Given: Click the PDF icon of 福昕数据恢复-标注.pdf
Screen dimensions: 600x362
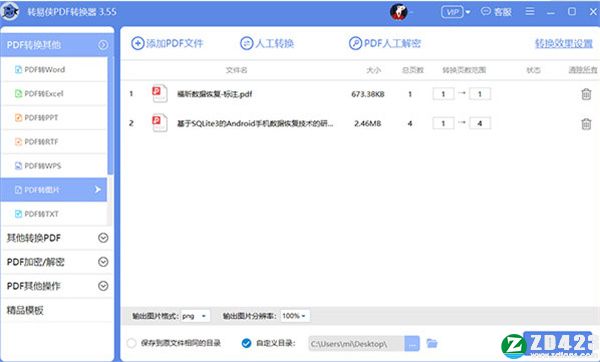Looking at the screenshot, I should (160, 93).
